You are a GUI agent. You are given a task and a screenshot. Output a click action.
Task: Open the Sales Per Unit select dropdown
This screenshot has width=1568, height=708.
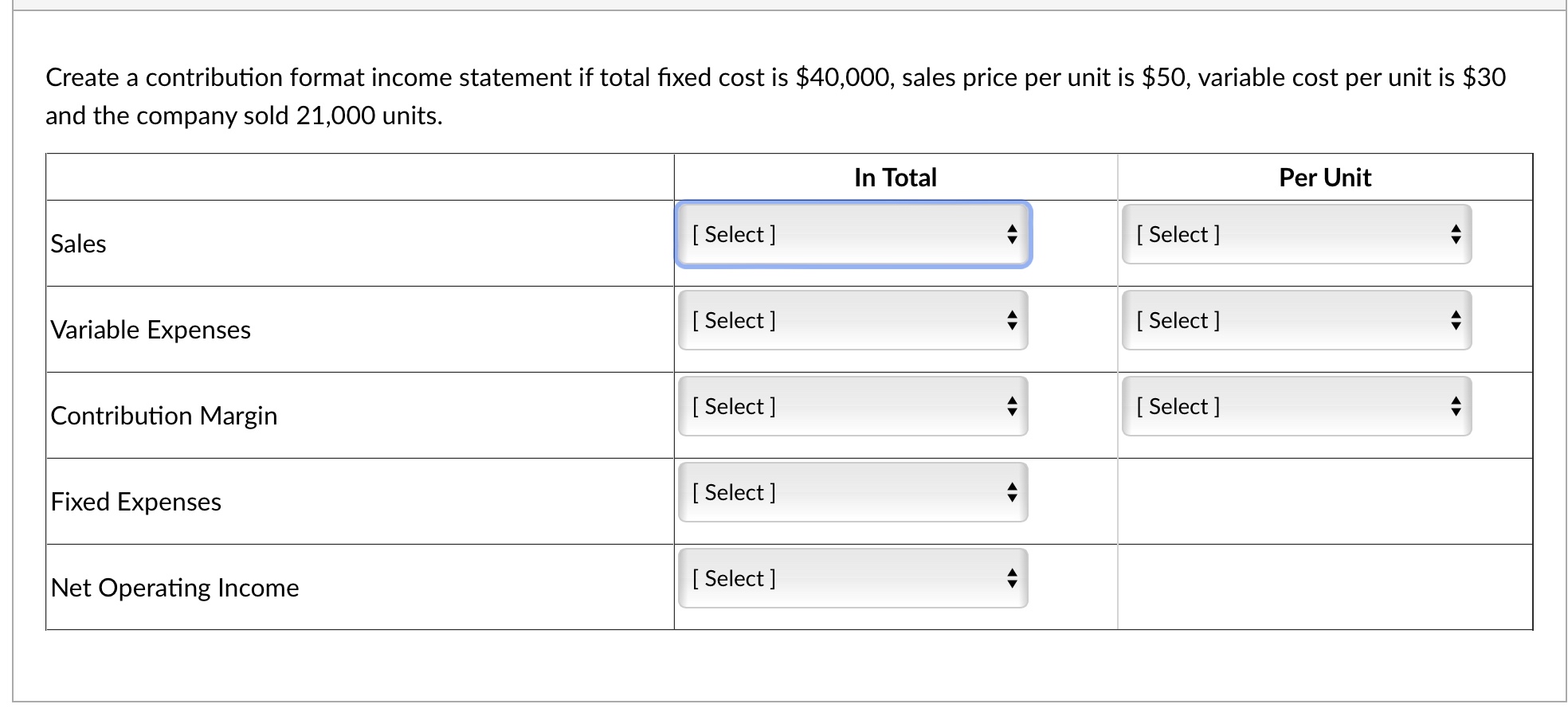click(1296, 234)
